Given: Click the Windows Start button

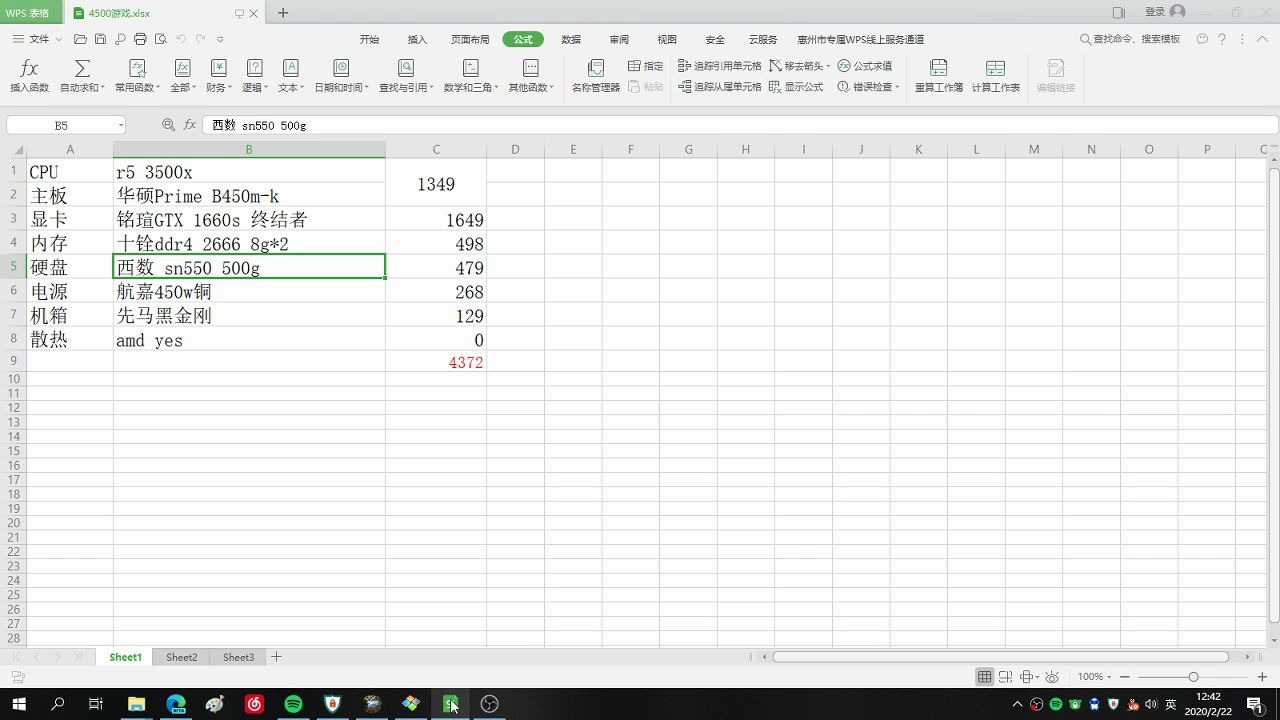Looking at the screenshot, I should (x=19, y=704).
